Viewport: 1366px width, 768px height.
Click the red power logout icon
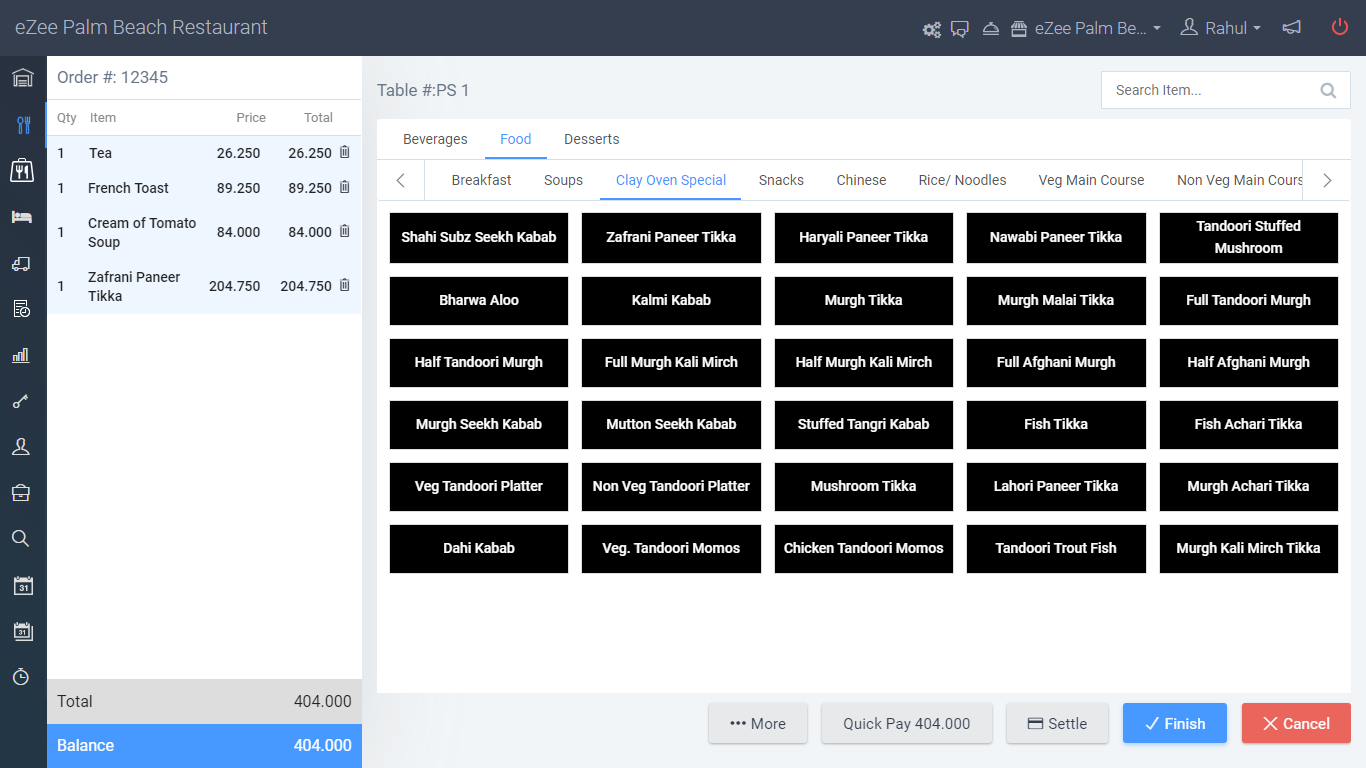(1340, 28)
